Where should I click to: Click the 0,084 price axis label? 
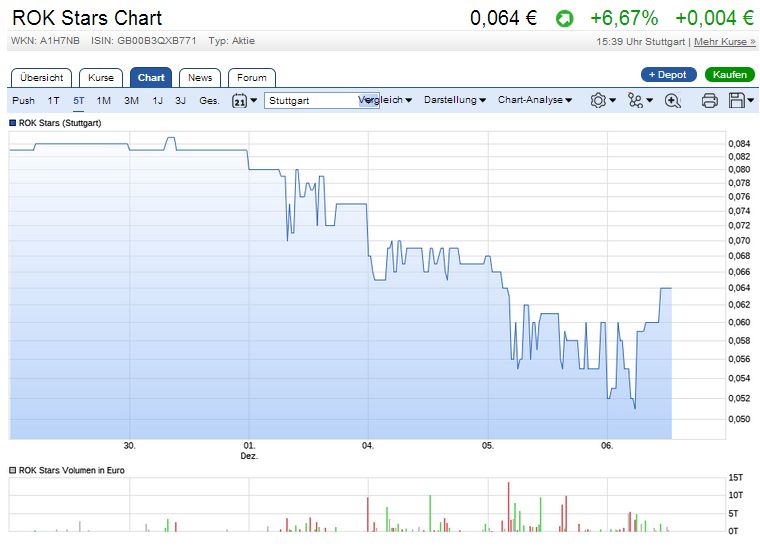(739, 143)
